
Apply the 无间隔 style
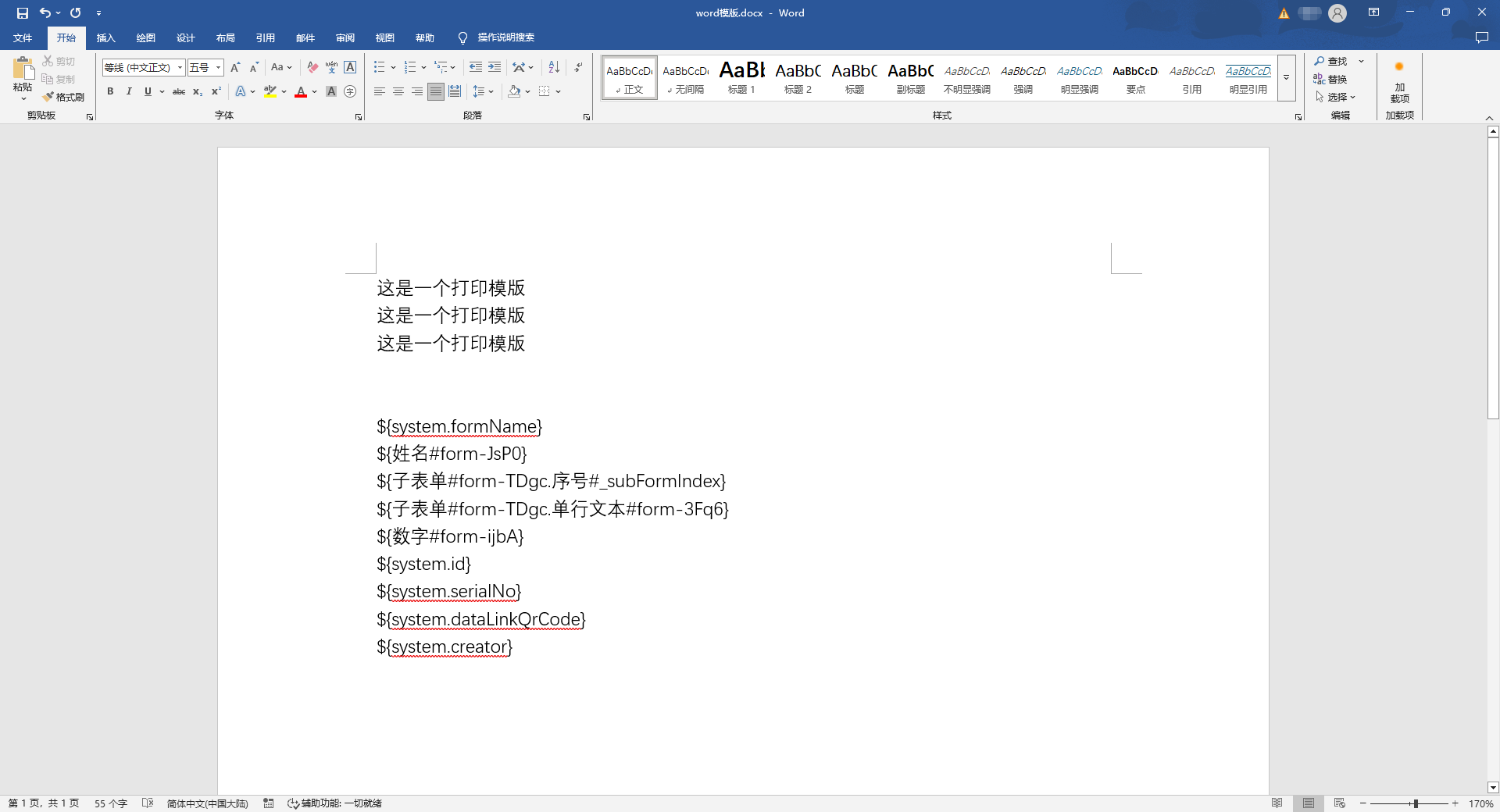[x=685, y=77]
